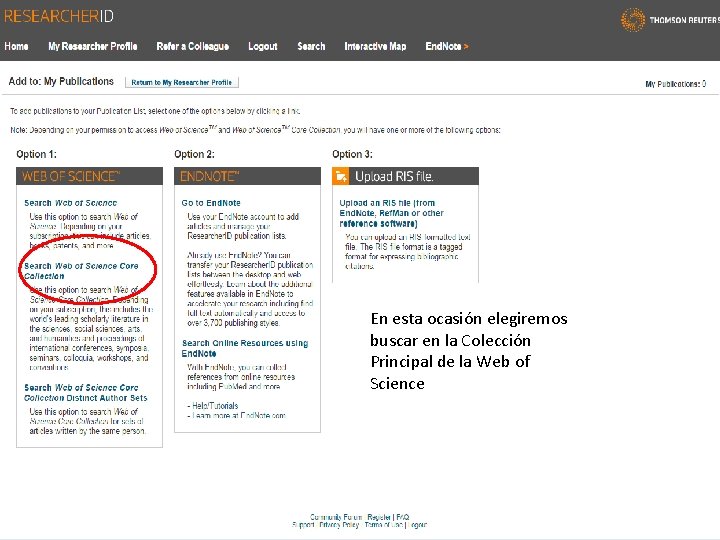
Task: Click the 'Option 2:' label
Action: 194,154
